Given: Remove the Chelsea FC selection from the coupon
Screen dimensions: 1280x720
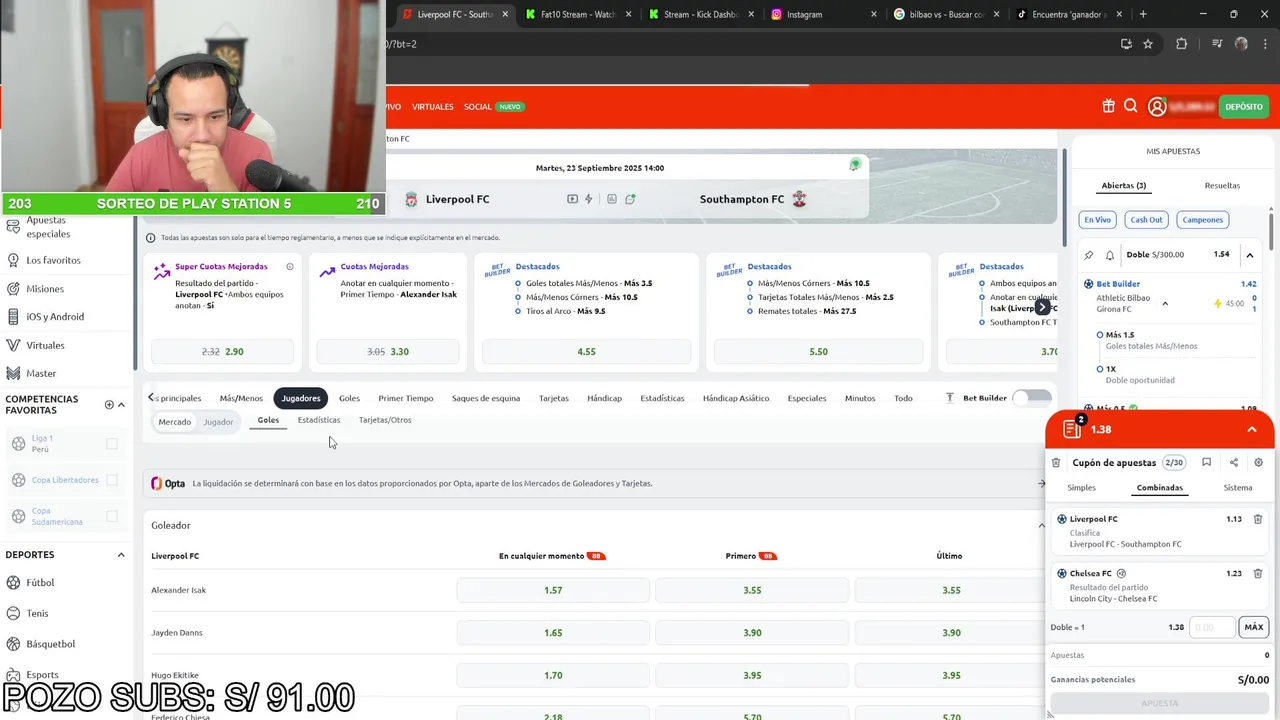Looking at the screenshot, I should [x=1258, y=573].
